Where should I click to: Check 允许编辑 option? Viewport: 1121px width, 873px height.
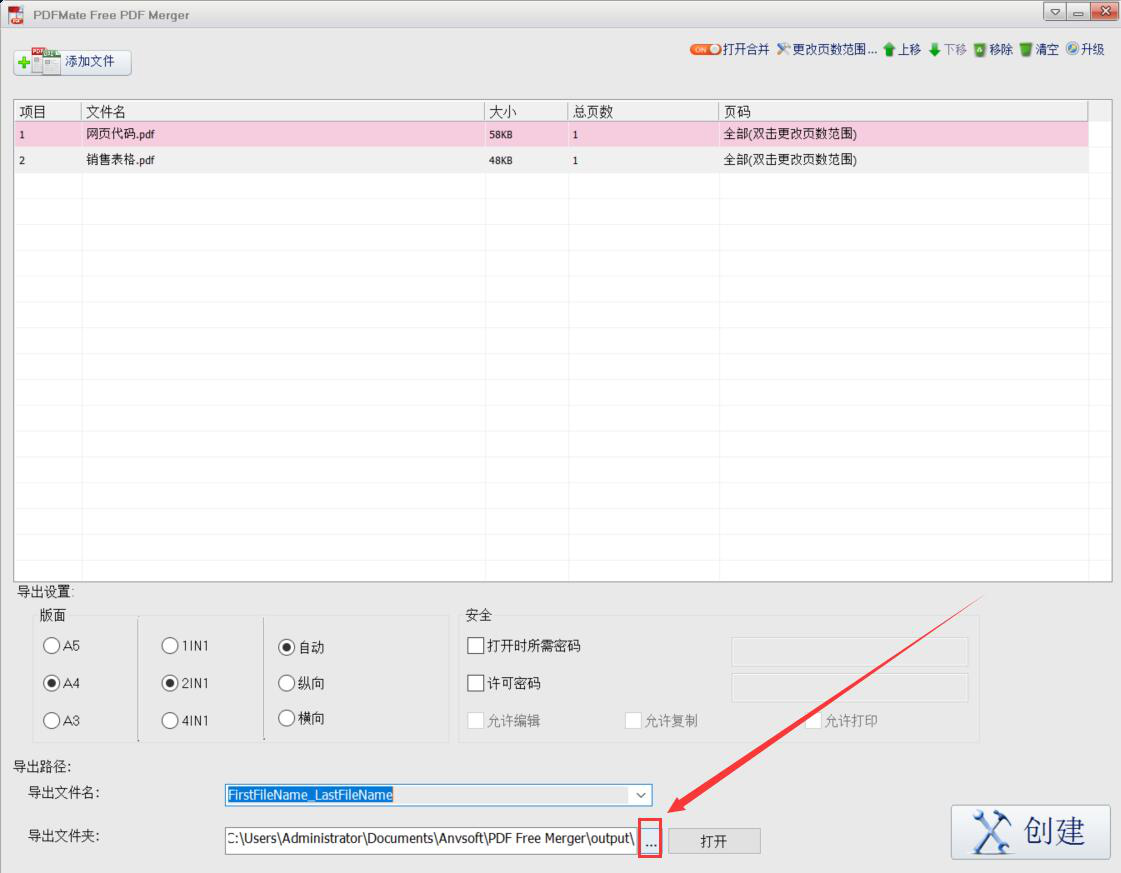click(x=475, y=721)
